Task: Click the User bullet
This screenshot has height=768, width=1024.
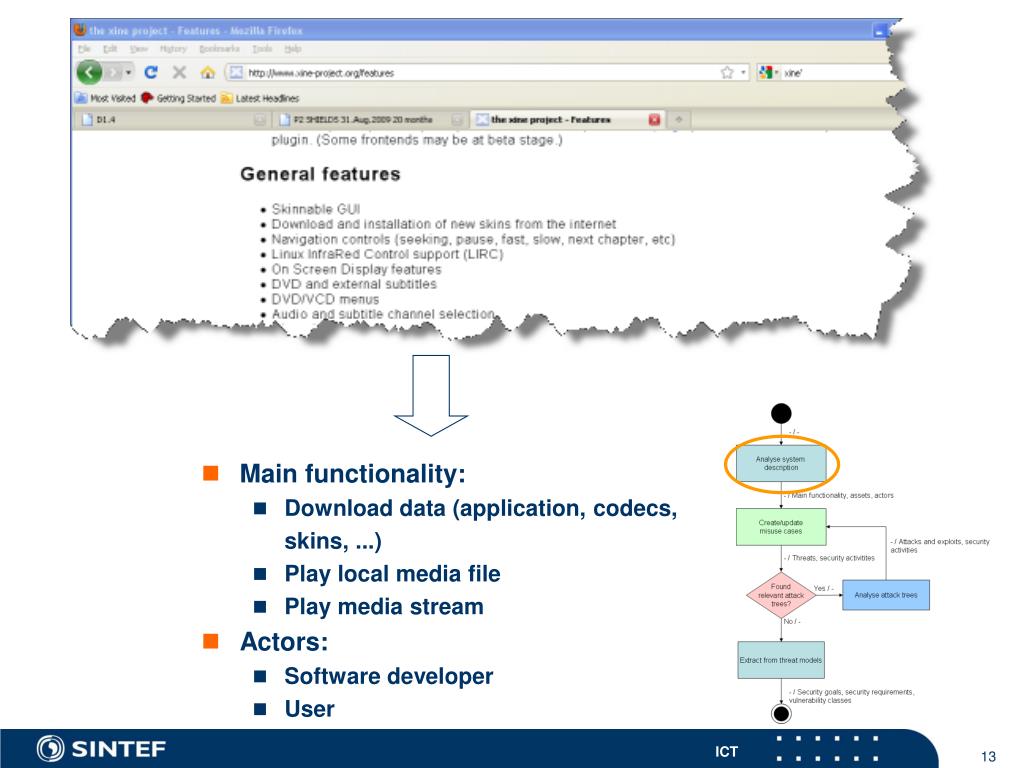Action: (x=310, y=709)
